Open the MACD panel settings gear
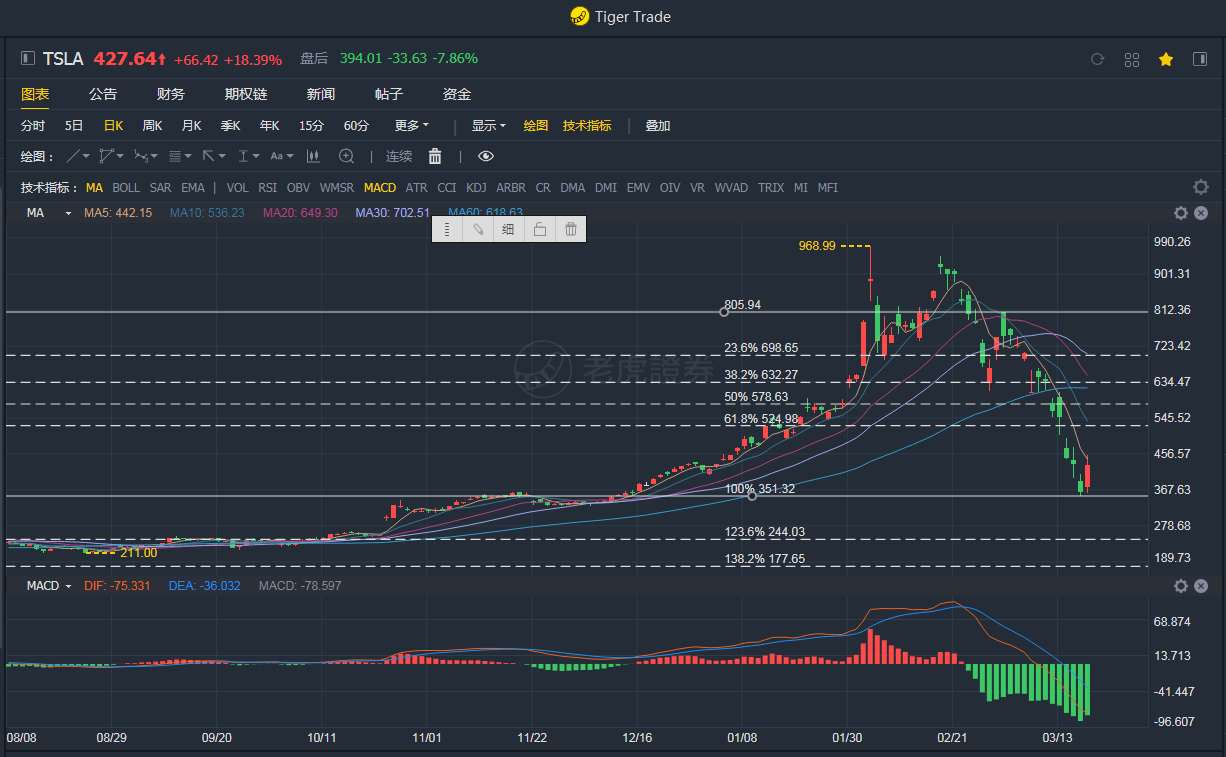 (1181, 586)
